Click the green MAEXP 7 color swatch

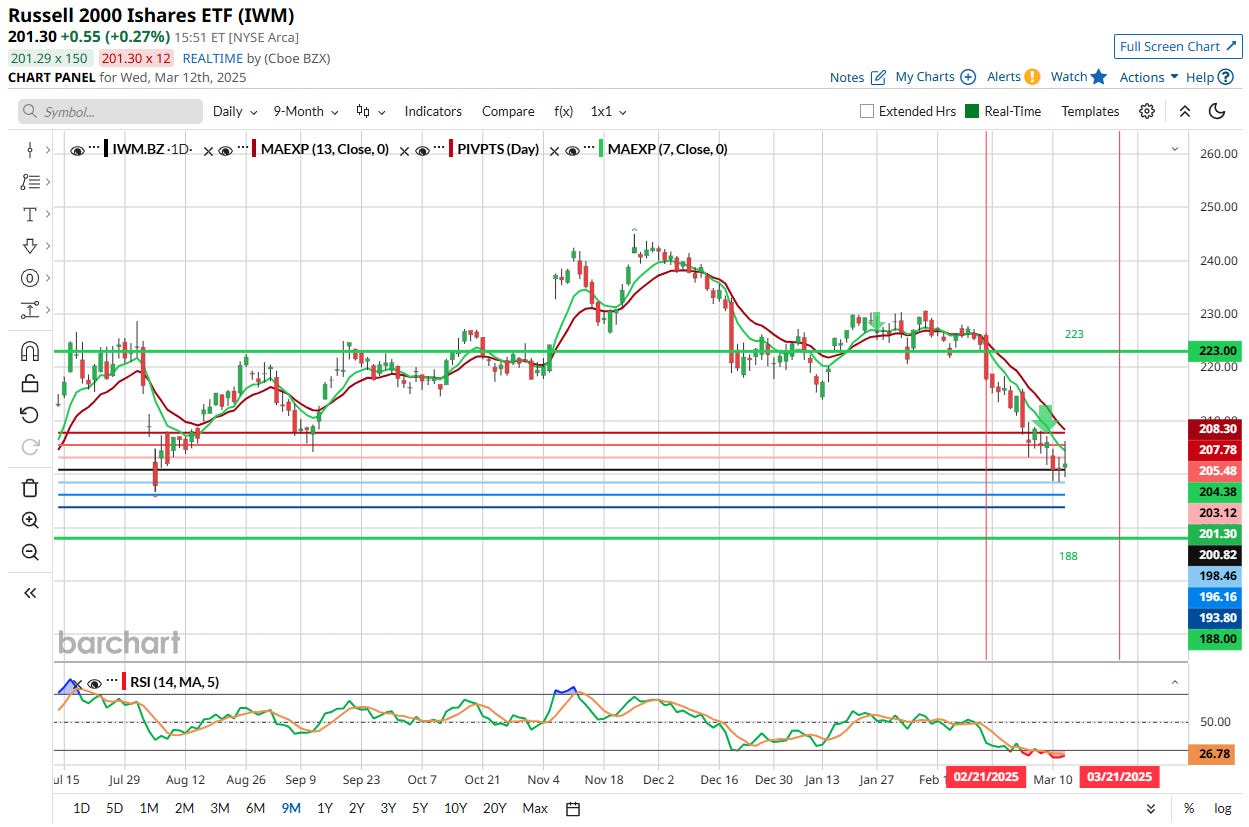[x=602, y=150]
